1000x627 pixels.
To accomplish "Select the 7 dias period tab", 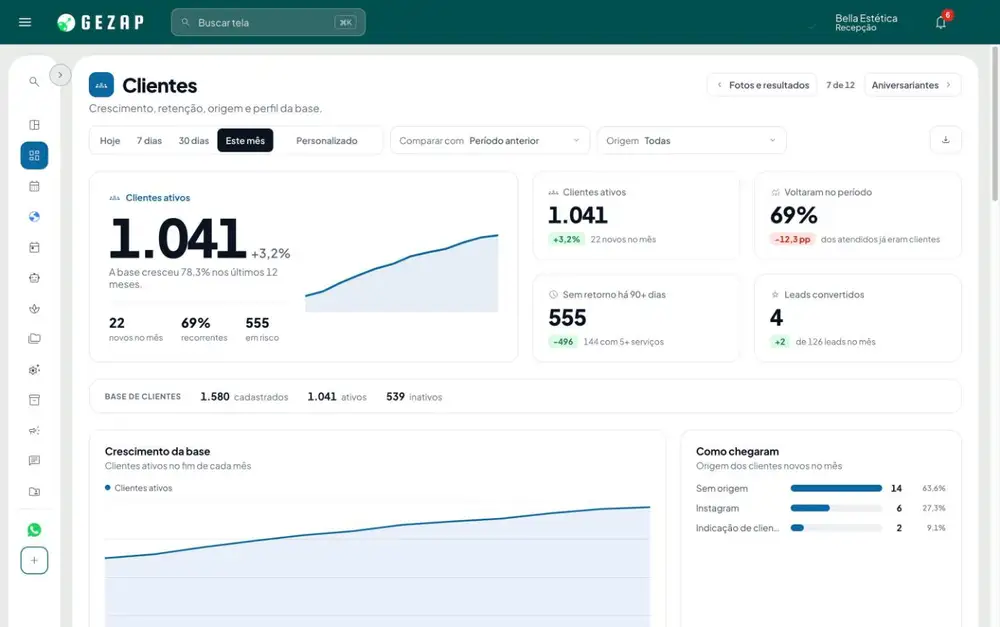I will coord(149,140).
